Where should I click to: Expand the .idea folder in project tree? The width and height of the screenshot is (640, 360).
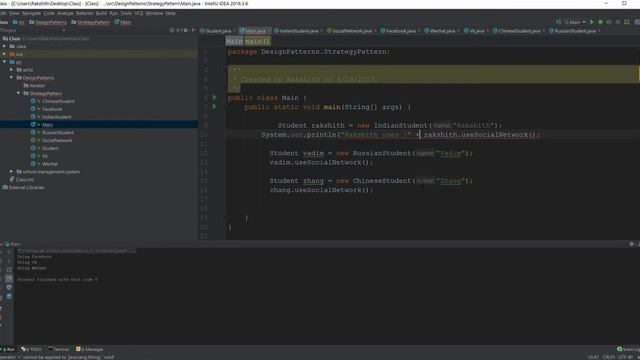coord(4,46)
